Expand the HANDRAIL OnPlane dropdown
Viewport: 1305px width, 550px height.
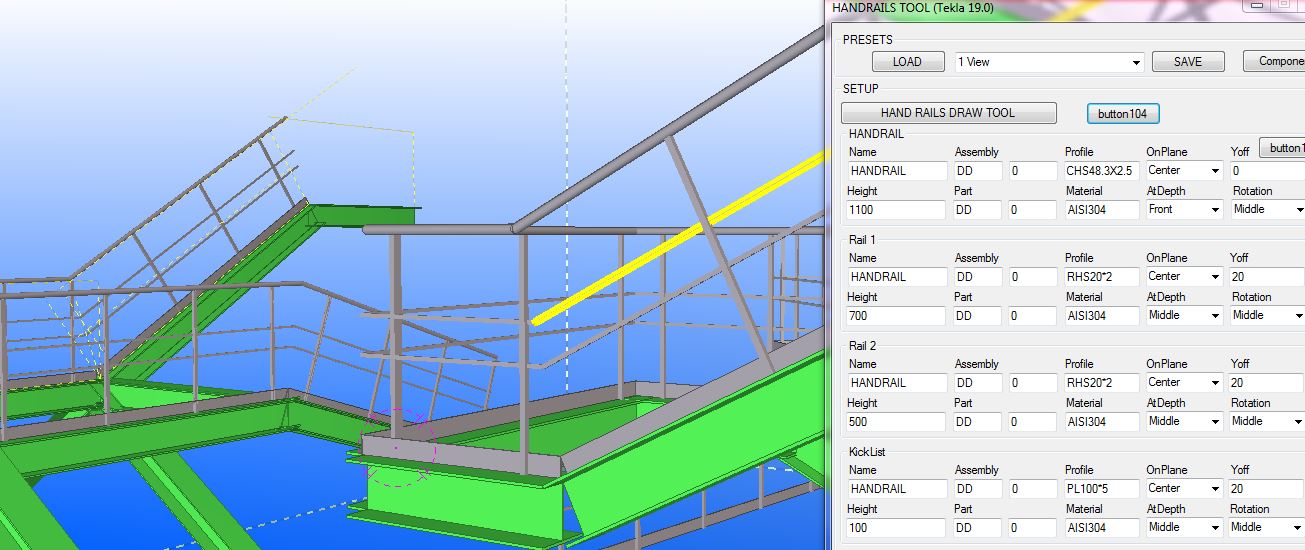pyautogui.click(x=1184, y=171)
